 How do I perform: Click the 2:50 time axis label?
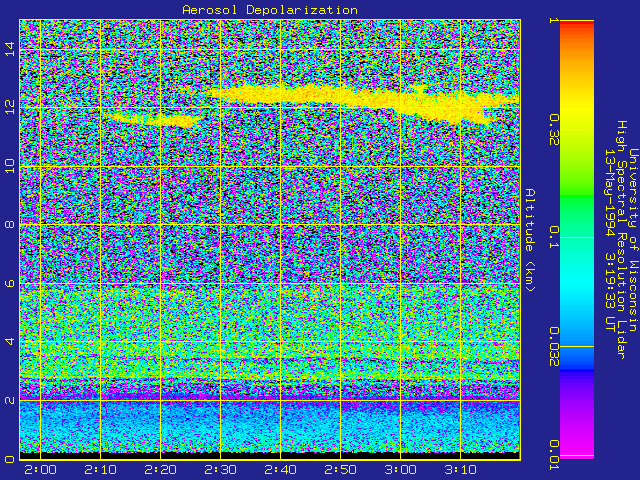(340, 470)
